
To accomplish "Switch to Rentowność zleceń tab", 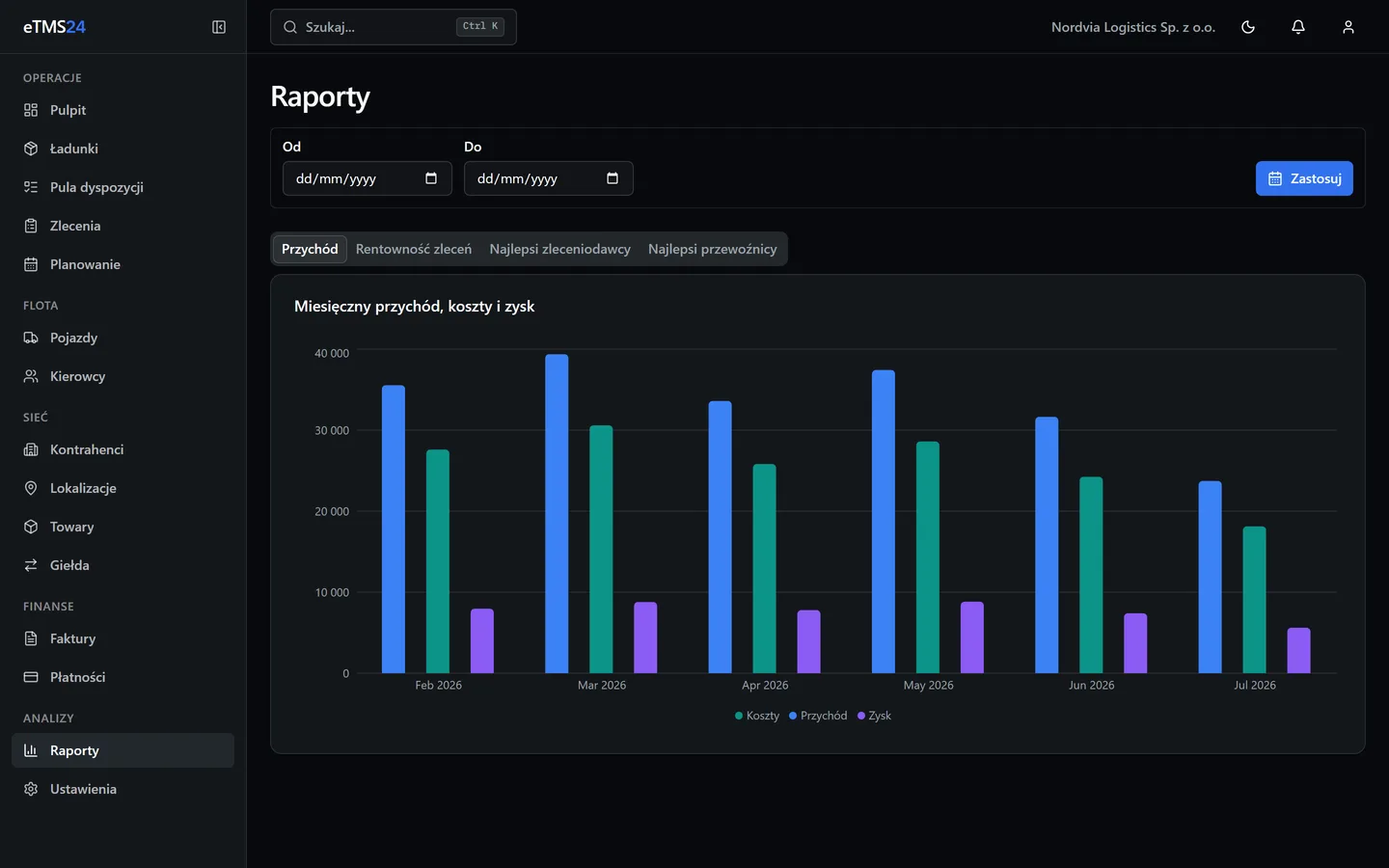I will coord(414,249).
